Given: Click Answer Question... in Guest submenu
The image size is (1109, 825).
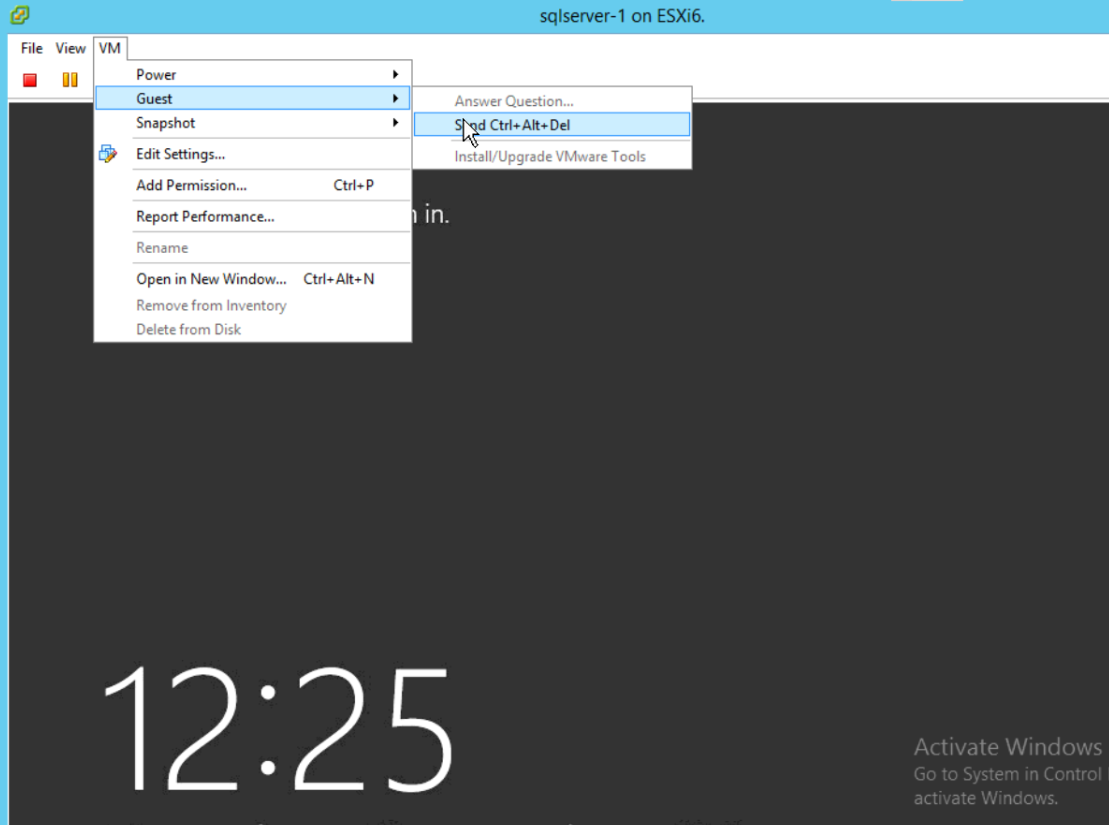Looking at the screenshot, I should pos(552,101).
